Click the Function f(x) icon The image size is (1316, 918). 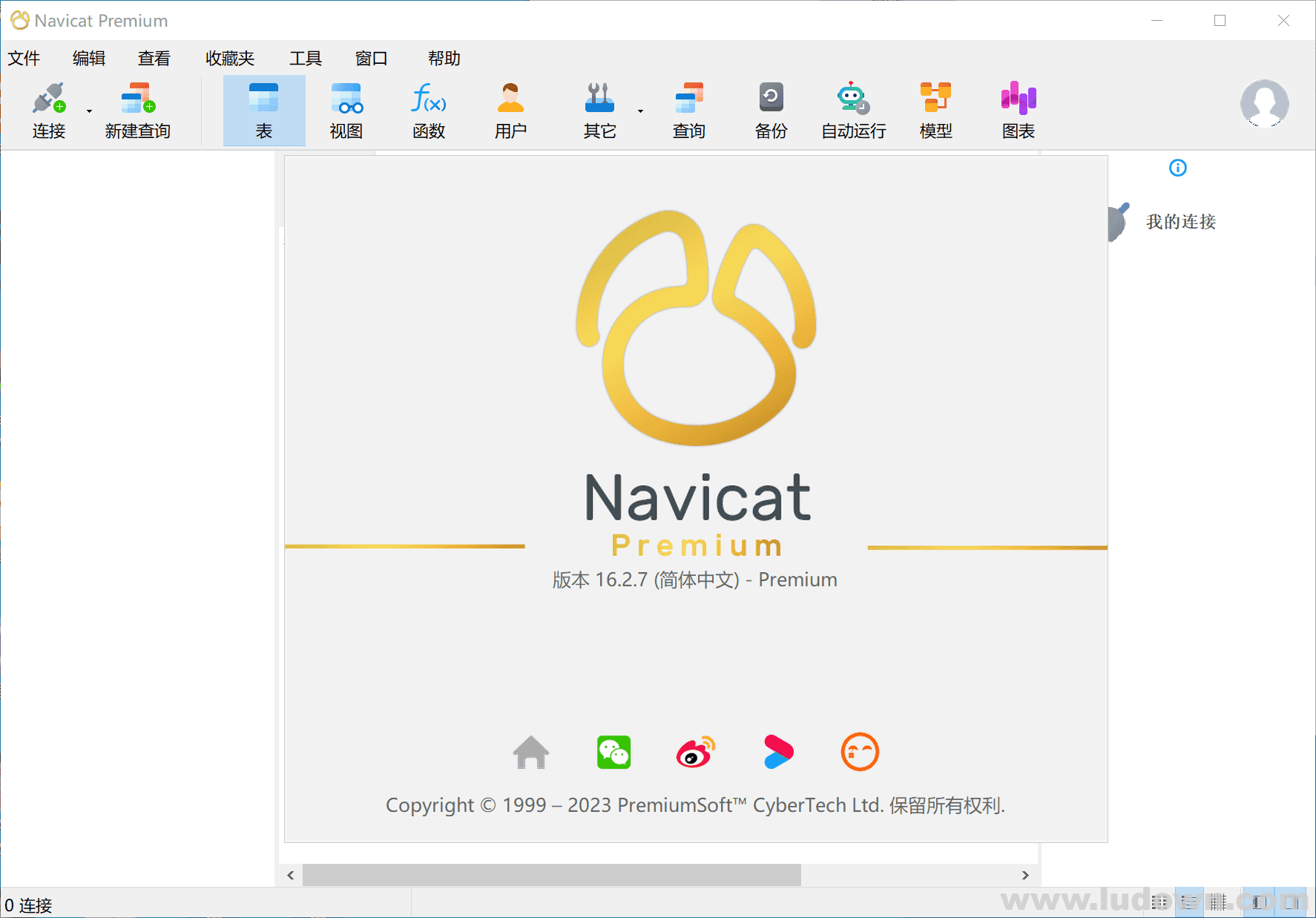[429, 98]
